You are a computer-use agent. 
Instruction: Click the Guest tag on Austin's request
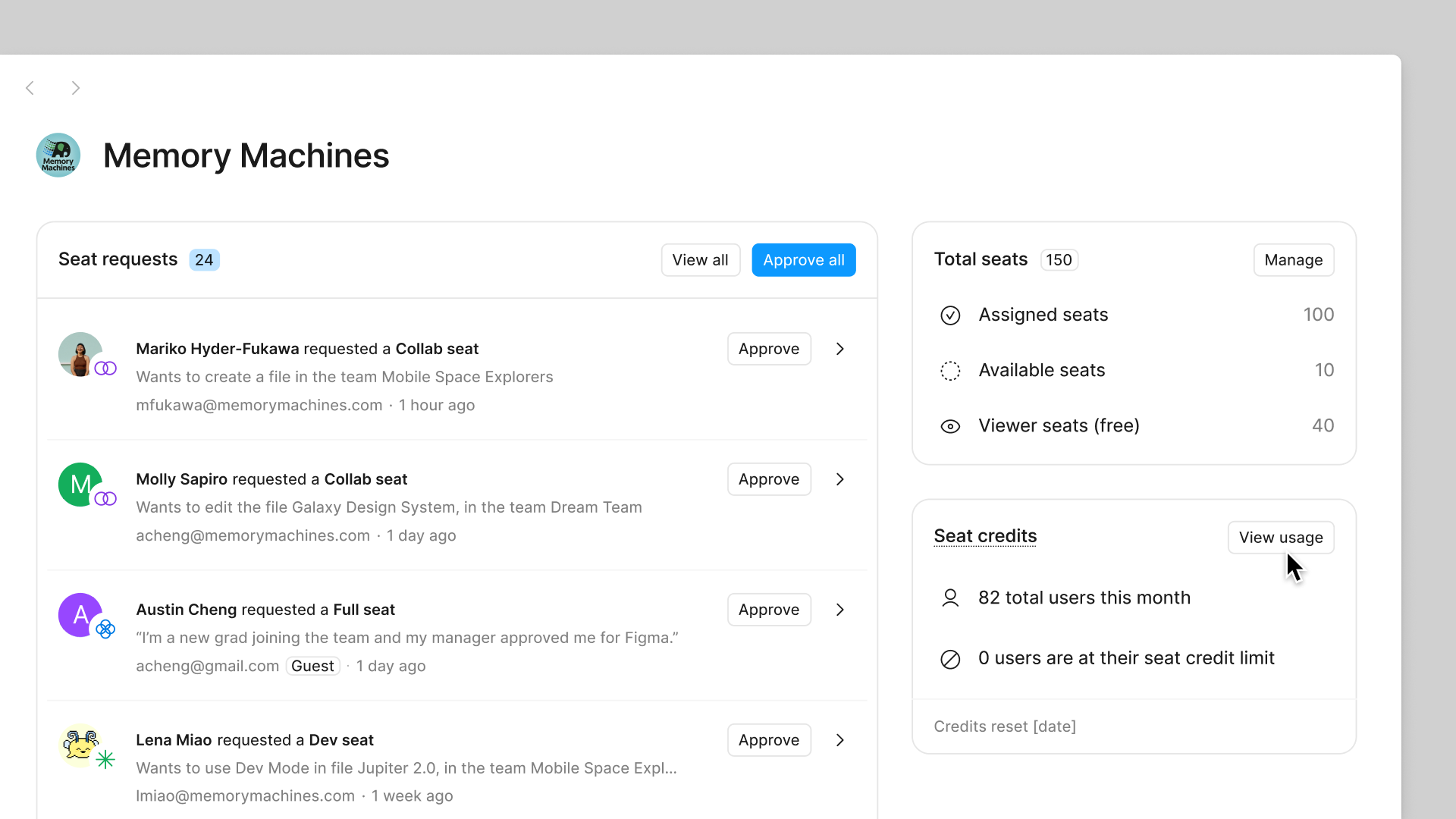coord(312,666)
